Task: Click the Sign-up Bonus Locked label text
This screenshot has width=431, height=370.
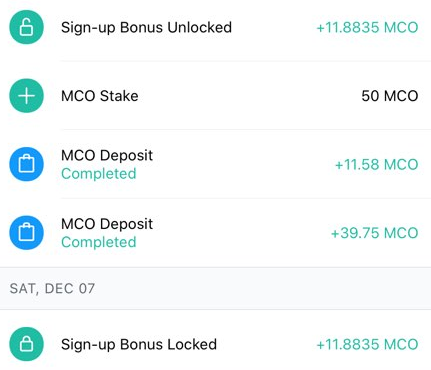Action: point(139,345)
